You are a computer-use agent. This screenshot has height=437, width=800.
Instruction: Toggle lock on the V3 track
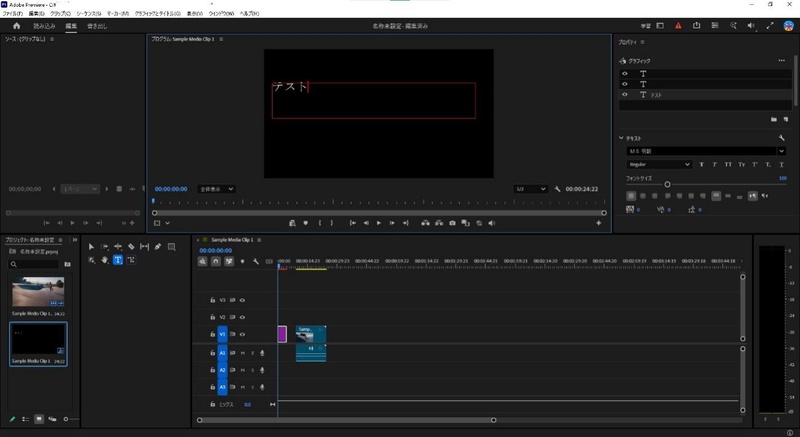tap(212, 300)
